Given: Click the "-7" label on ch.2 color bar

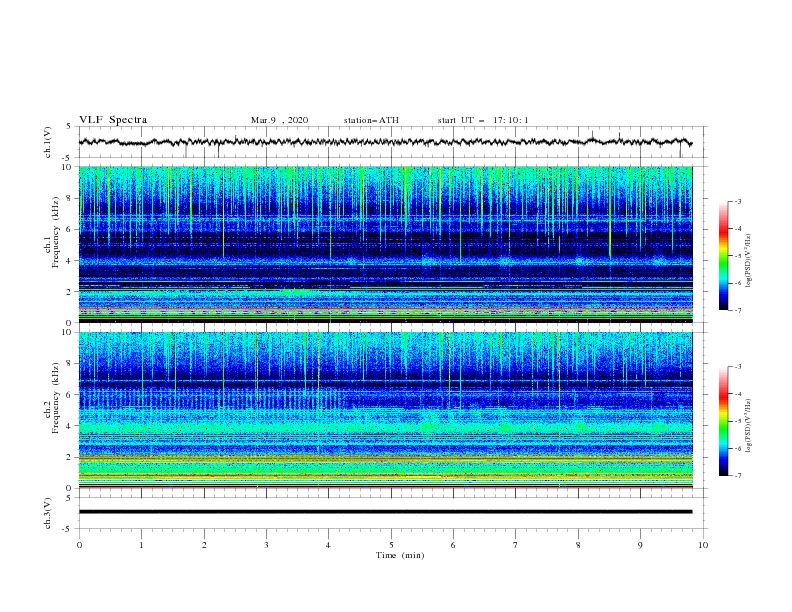Looking at the screenshot, I should pos(738,476).
